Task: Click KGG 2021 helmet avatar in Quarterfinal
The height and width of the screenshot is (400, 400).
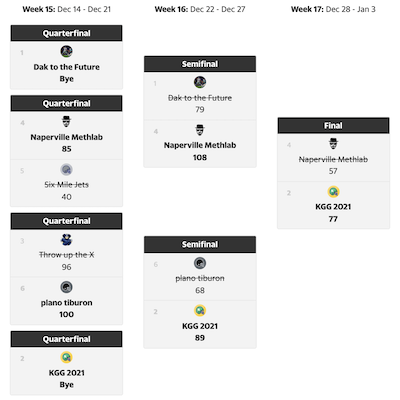Action: (67, 357)
